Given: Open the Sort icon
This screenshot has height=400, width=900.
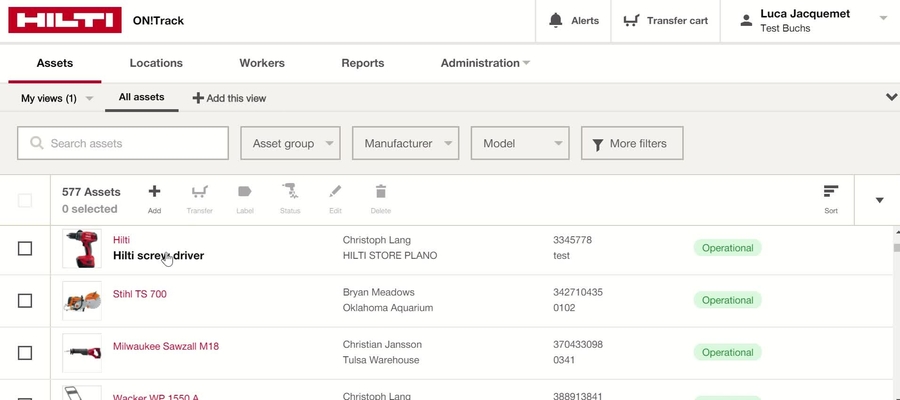Looking at the screenshot, I should point(831,192).
